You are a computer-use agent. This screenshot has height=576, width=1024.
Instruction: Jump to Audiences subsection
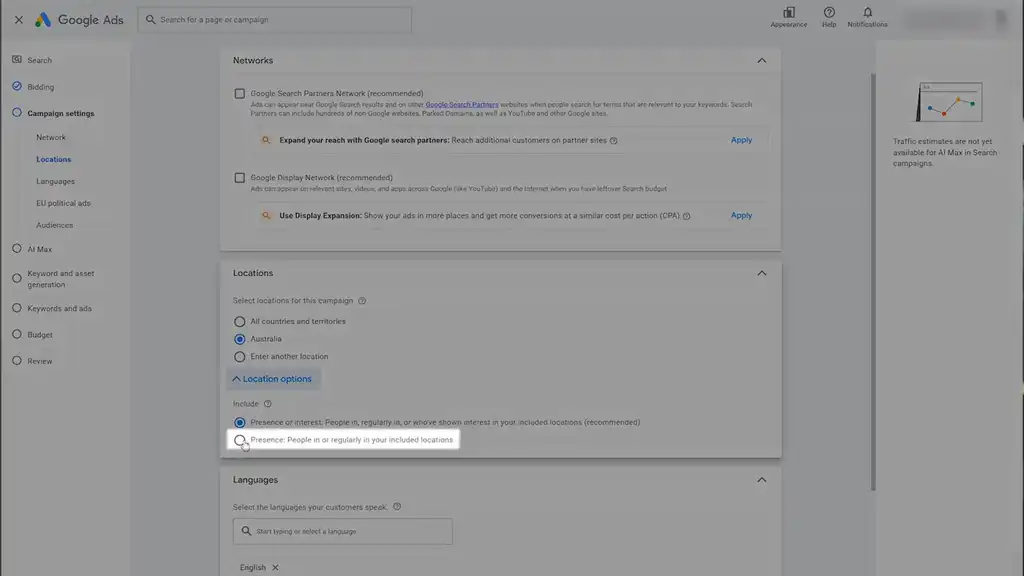(x=54, y=225)
